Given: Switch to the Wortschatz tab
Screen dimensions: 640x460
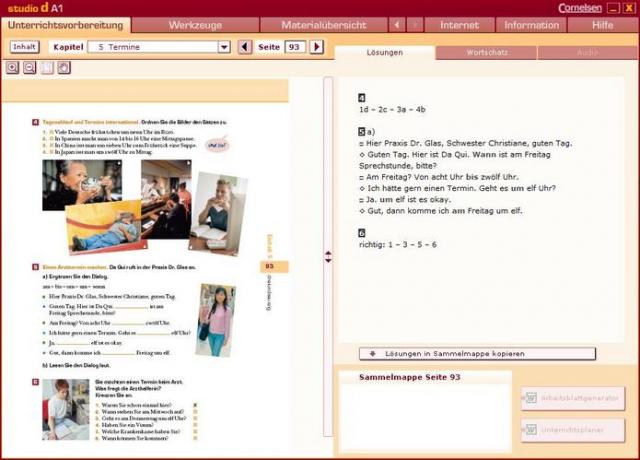Looking at the screenshot, I should 486,51.
